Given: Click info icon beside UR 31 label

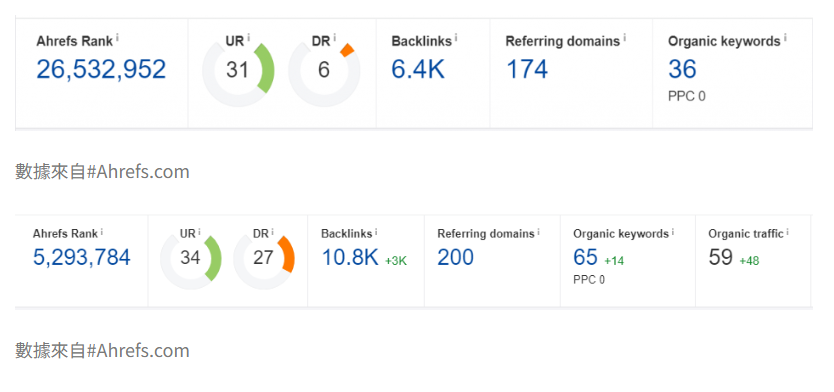Looking at the screenshot, I should 248,38.
